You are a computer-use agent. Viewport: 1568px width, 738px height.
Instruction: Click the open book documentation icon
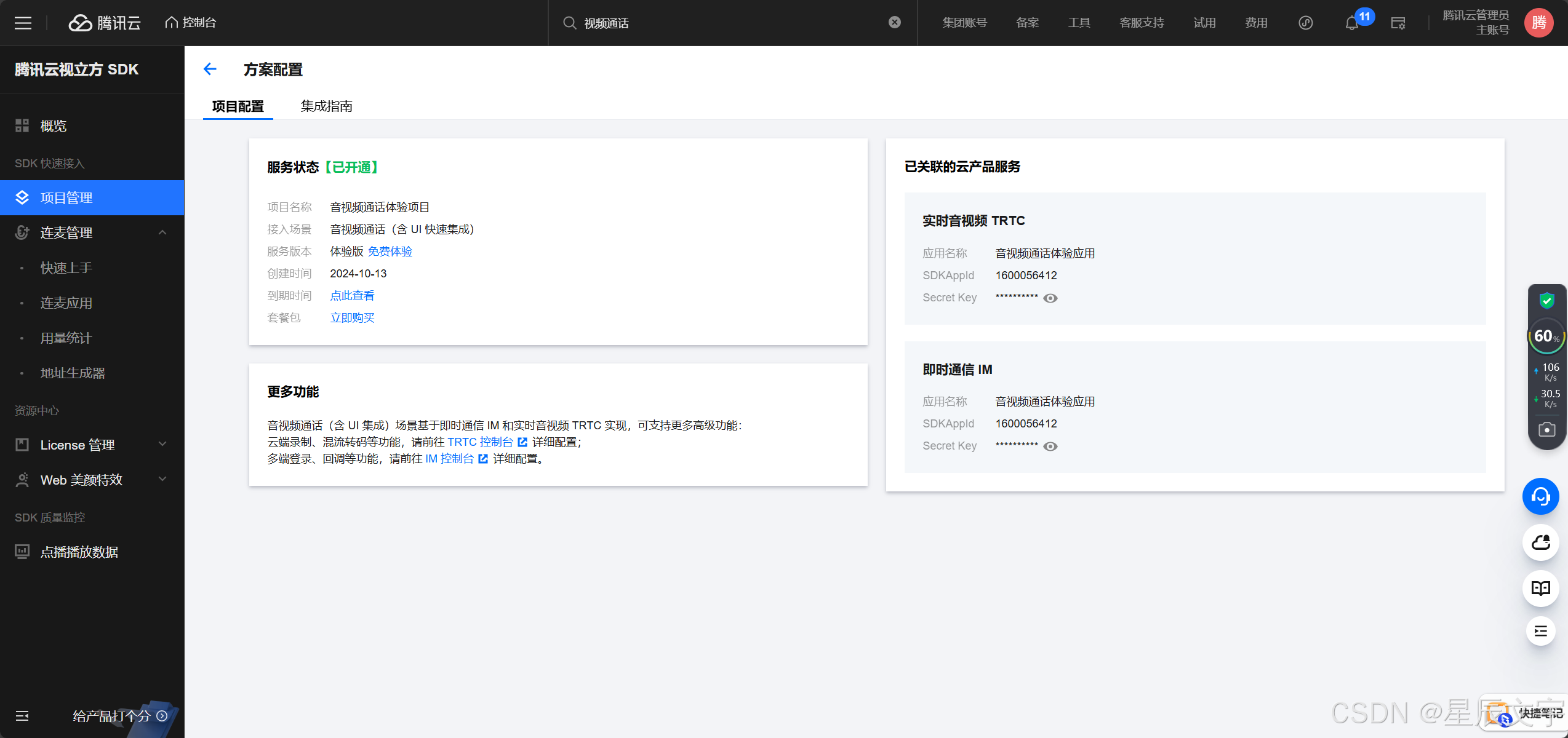[x=1540, y=588]
